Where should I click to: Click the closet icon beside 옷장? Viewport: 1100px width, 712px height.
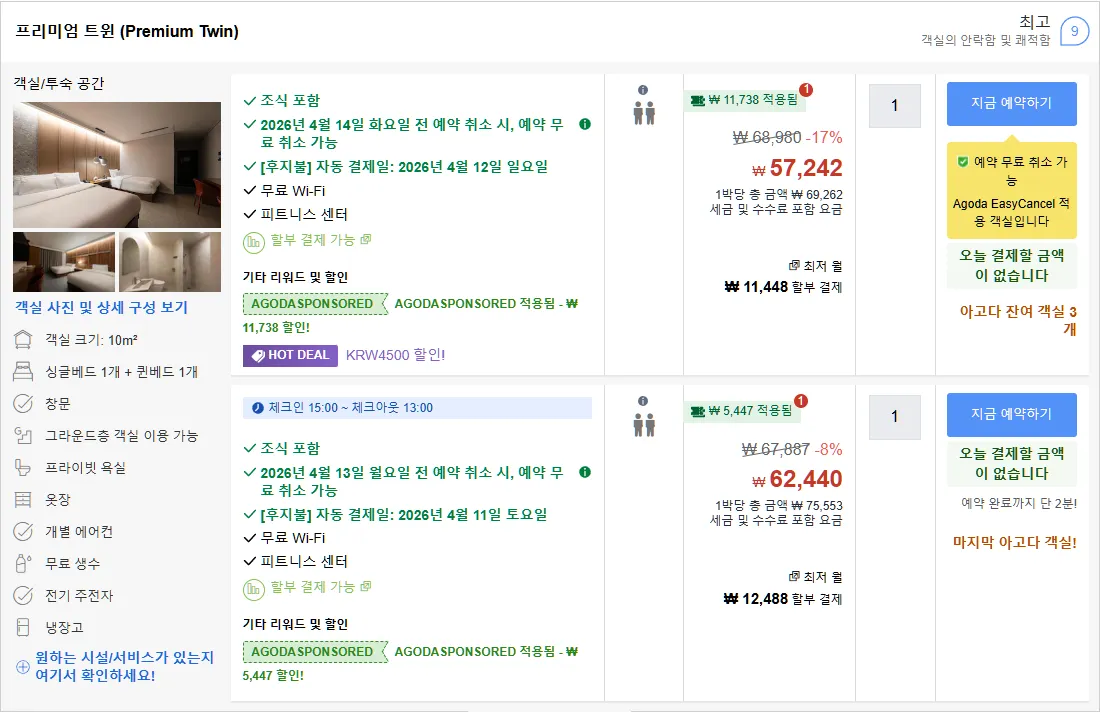(23, 499)
